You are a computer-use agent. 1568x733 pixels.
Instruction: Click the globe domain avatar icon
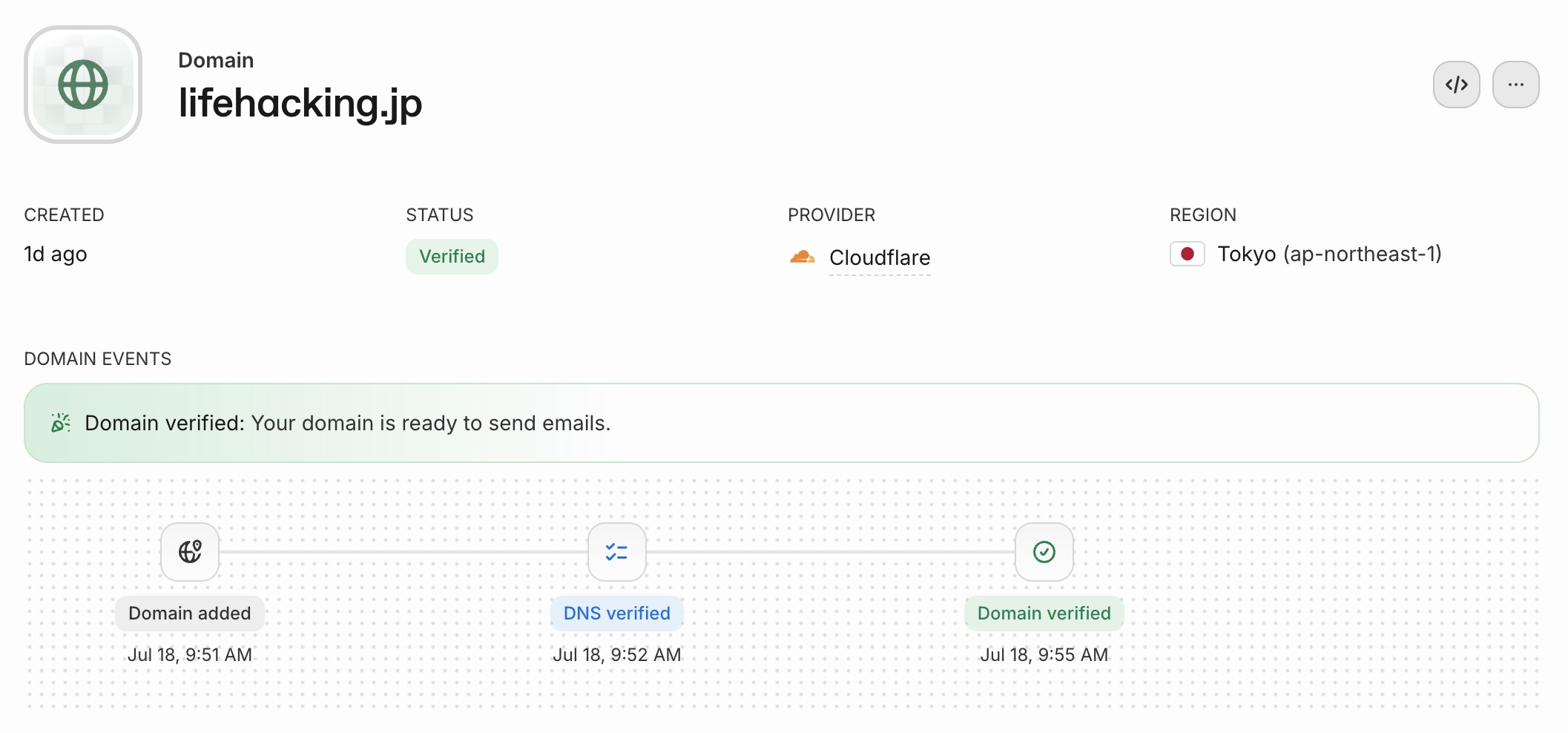[83, 85]
